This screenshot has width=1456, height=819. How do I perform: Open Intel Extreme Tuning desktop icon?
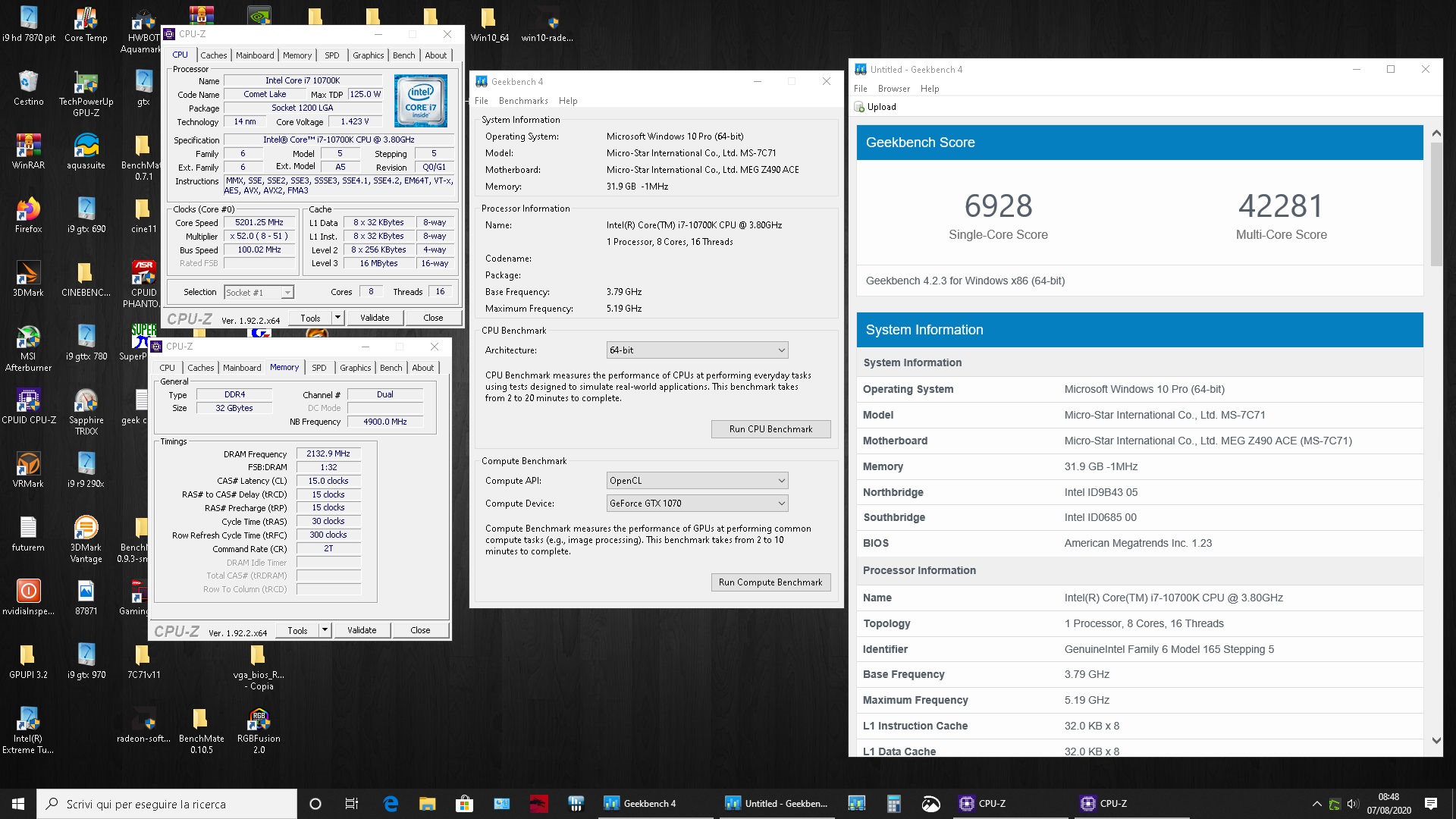click(28, 730)
